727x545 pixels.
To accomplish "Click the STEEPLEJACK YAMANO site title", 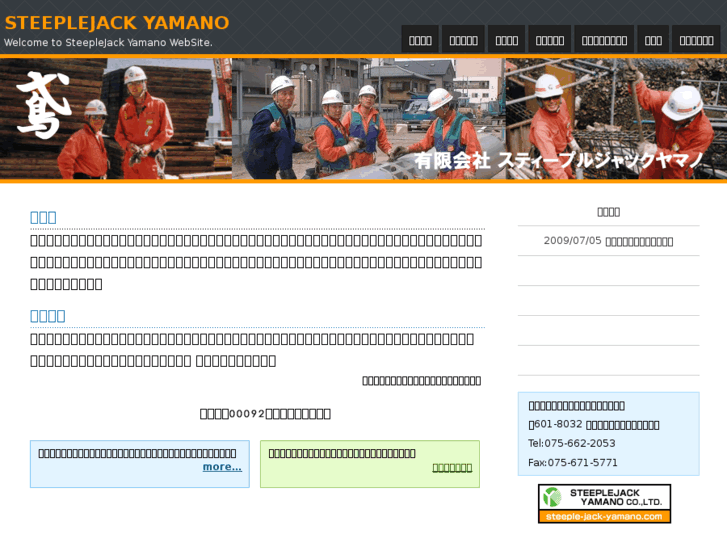I will point(117,23).
